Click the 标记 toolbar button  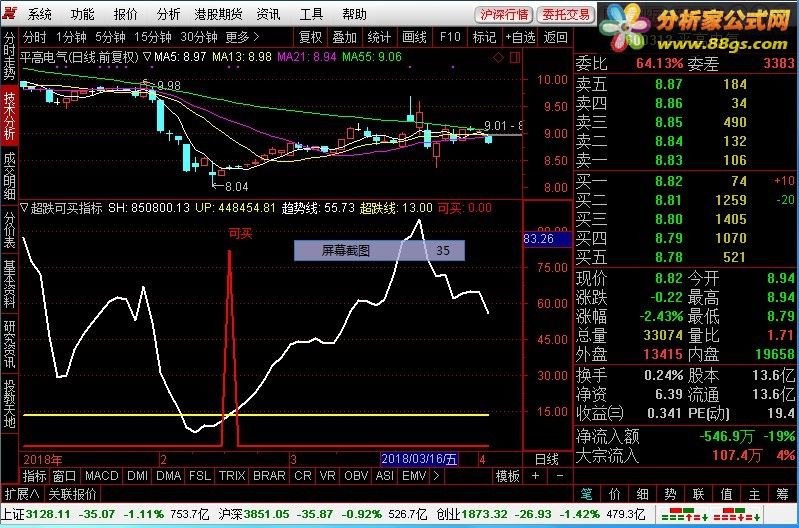point(484,37)
